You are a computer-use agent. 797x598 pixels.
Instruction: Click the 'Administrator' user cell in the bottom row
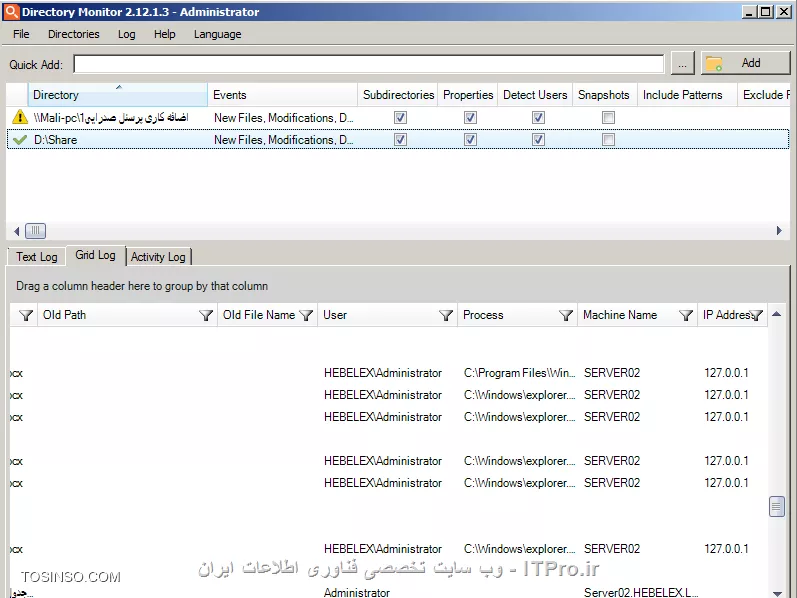click(x=356, y=592)
